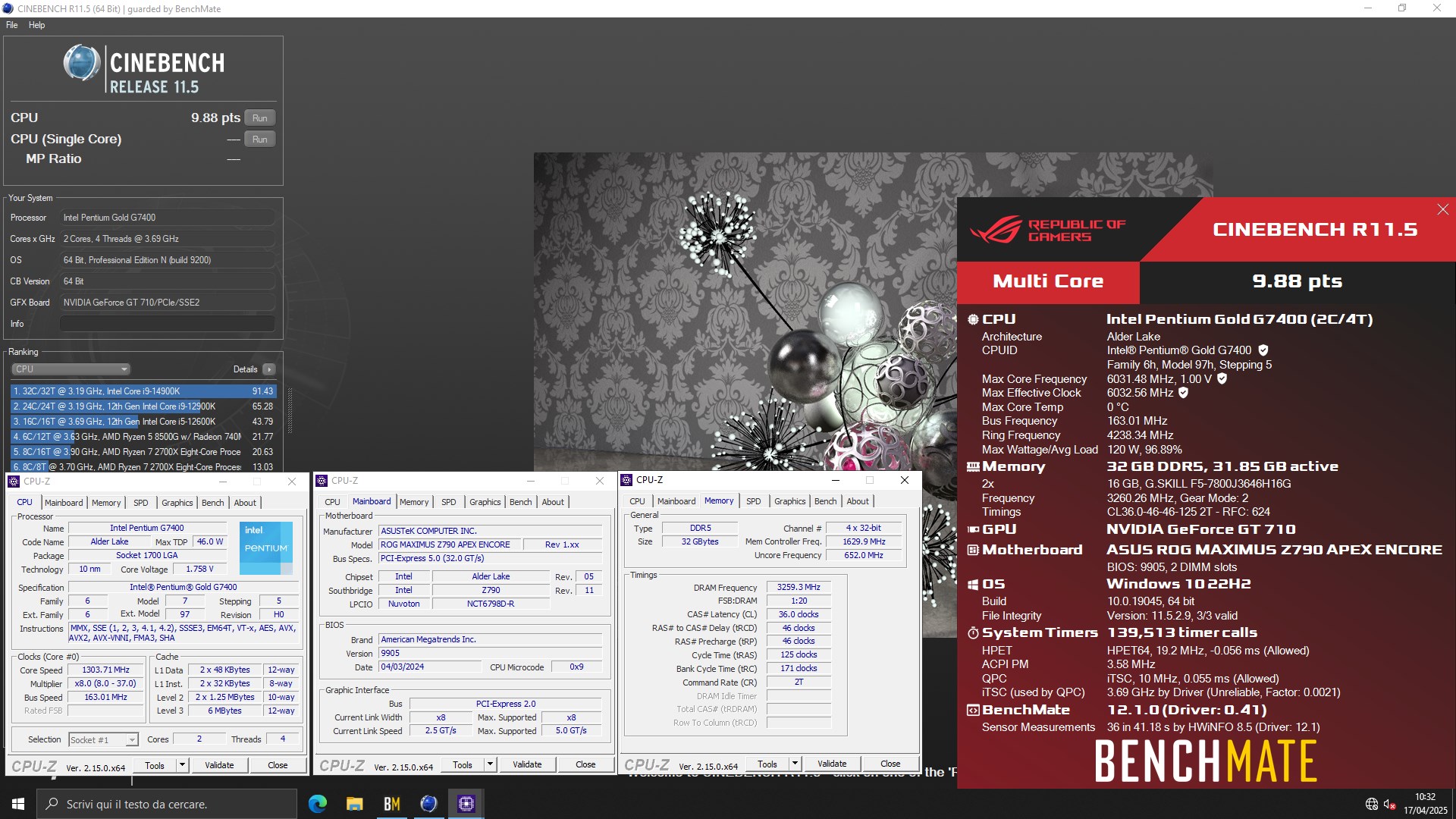Switch to Mainboard tab in first CPU-Z window
The height and width of the screenshot is (819, 1456).
click(64, 503)
